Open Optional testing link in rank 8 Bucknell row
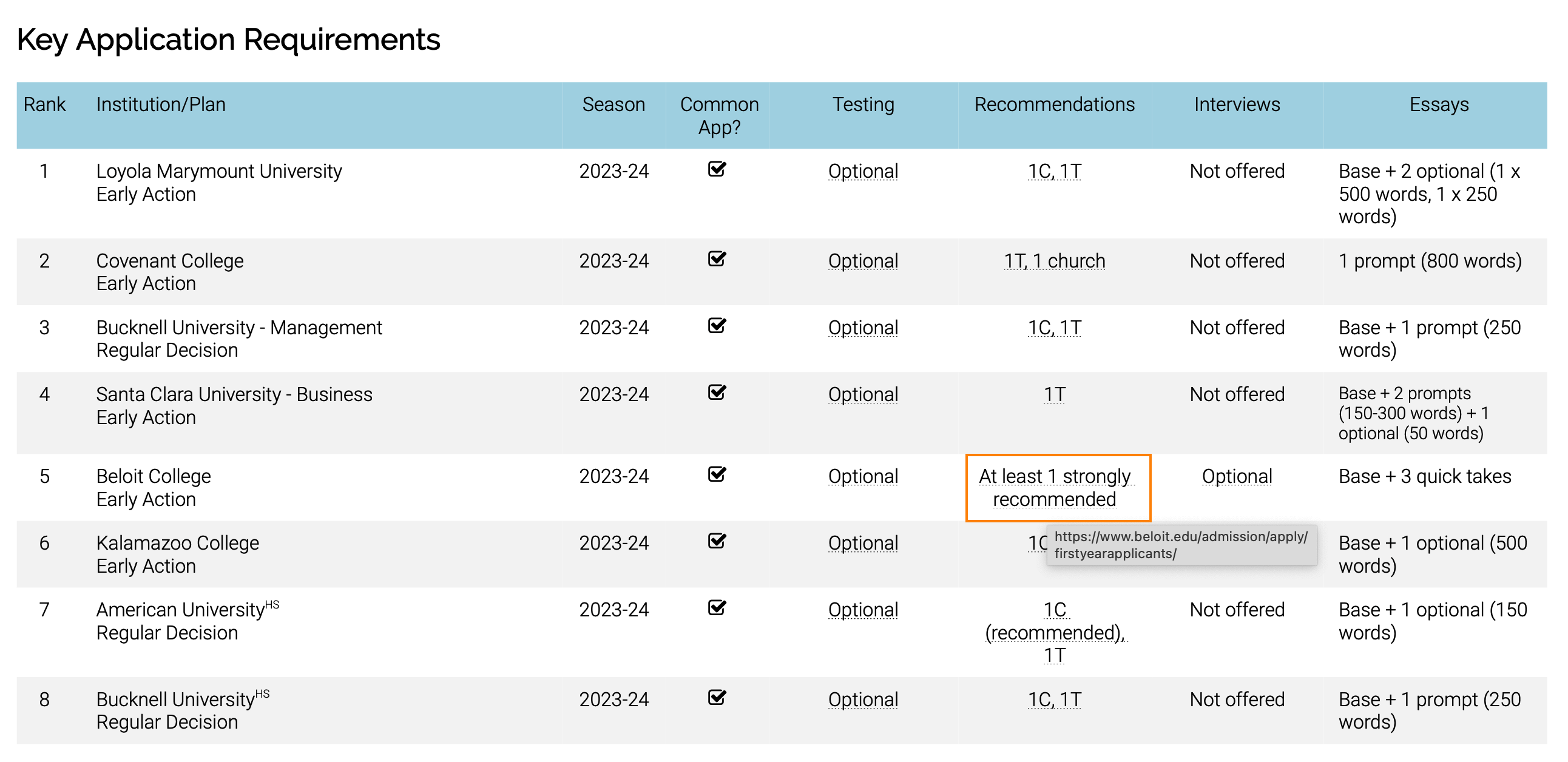The width and height of the screenshot is (1568, 762). 863,700
